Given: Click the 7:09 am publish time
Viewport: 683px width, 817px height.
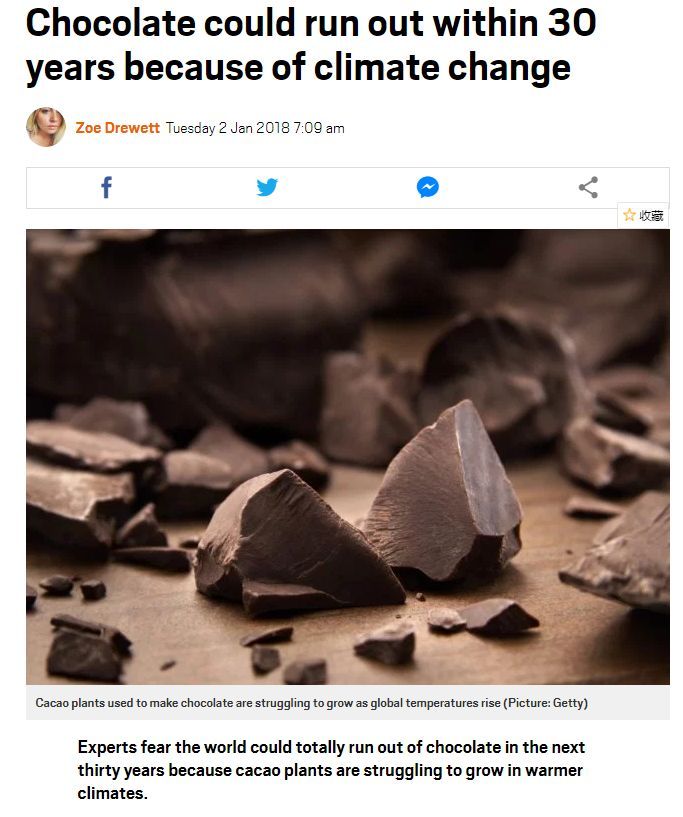Looking at the screenshot, I should pos(319,128).
